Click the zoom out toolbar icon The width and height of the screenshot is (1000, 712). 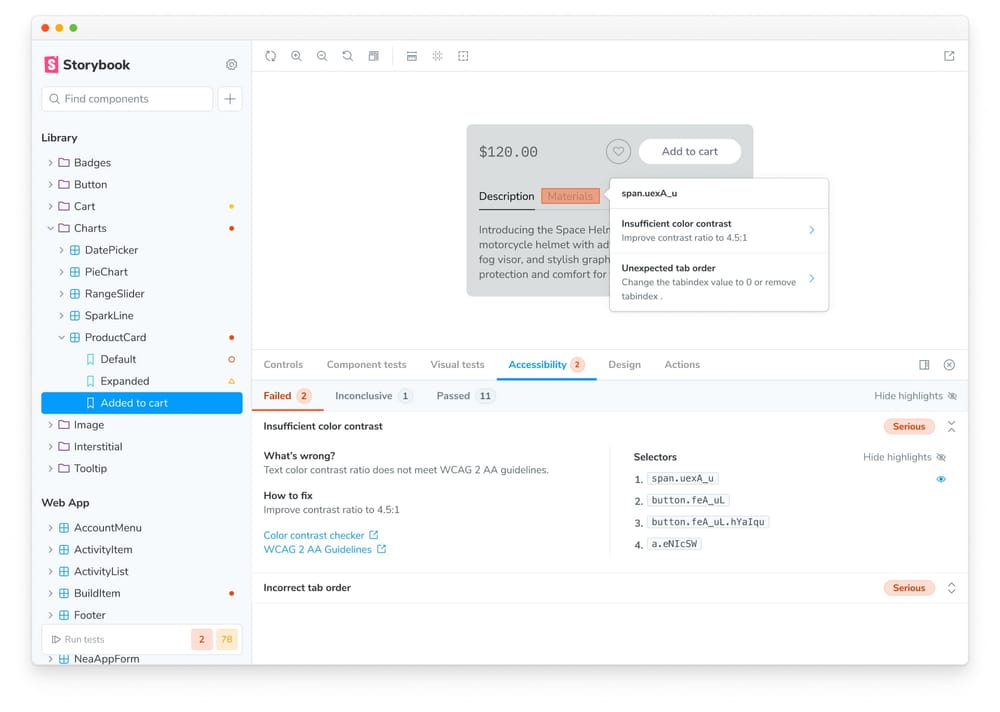coord(322,56)
